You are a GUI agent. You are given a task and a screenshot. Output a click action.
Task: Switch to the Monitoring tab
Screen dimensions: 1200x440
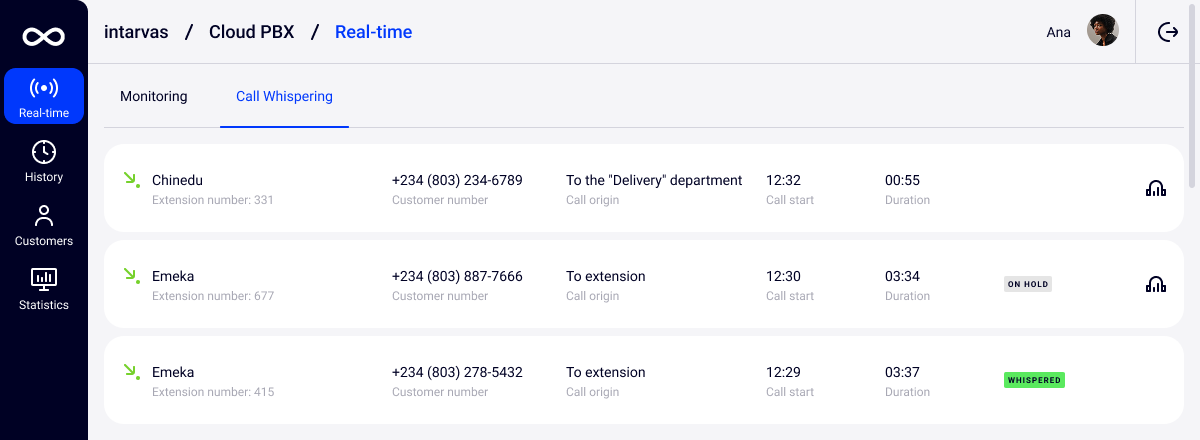pos(154,97)
